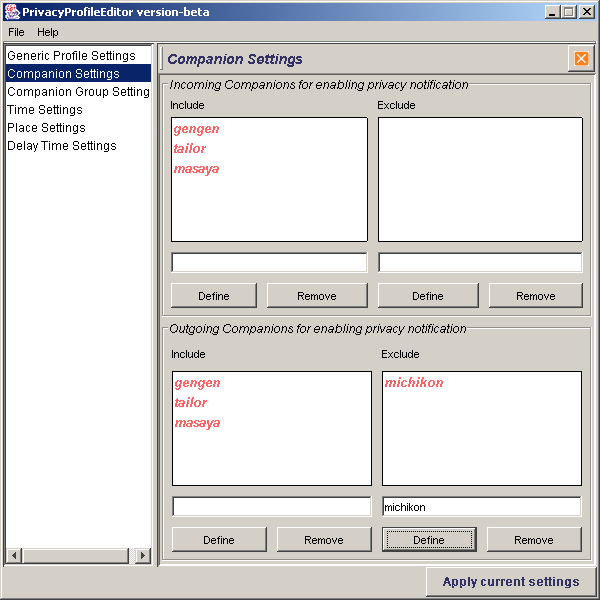Click Define under Incoming Include list
The width and height of the screenshot is (600, 600).
tap(214, 296)
